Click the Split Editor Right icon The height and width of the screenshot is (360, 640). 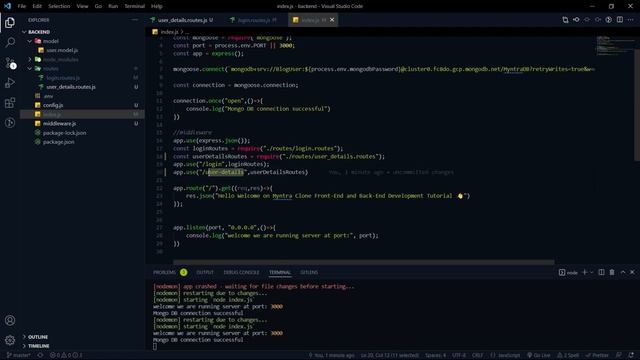coord(620,20)
